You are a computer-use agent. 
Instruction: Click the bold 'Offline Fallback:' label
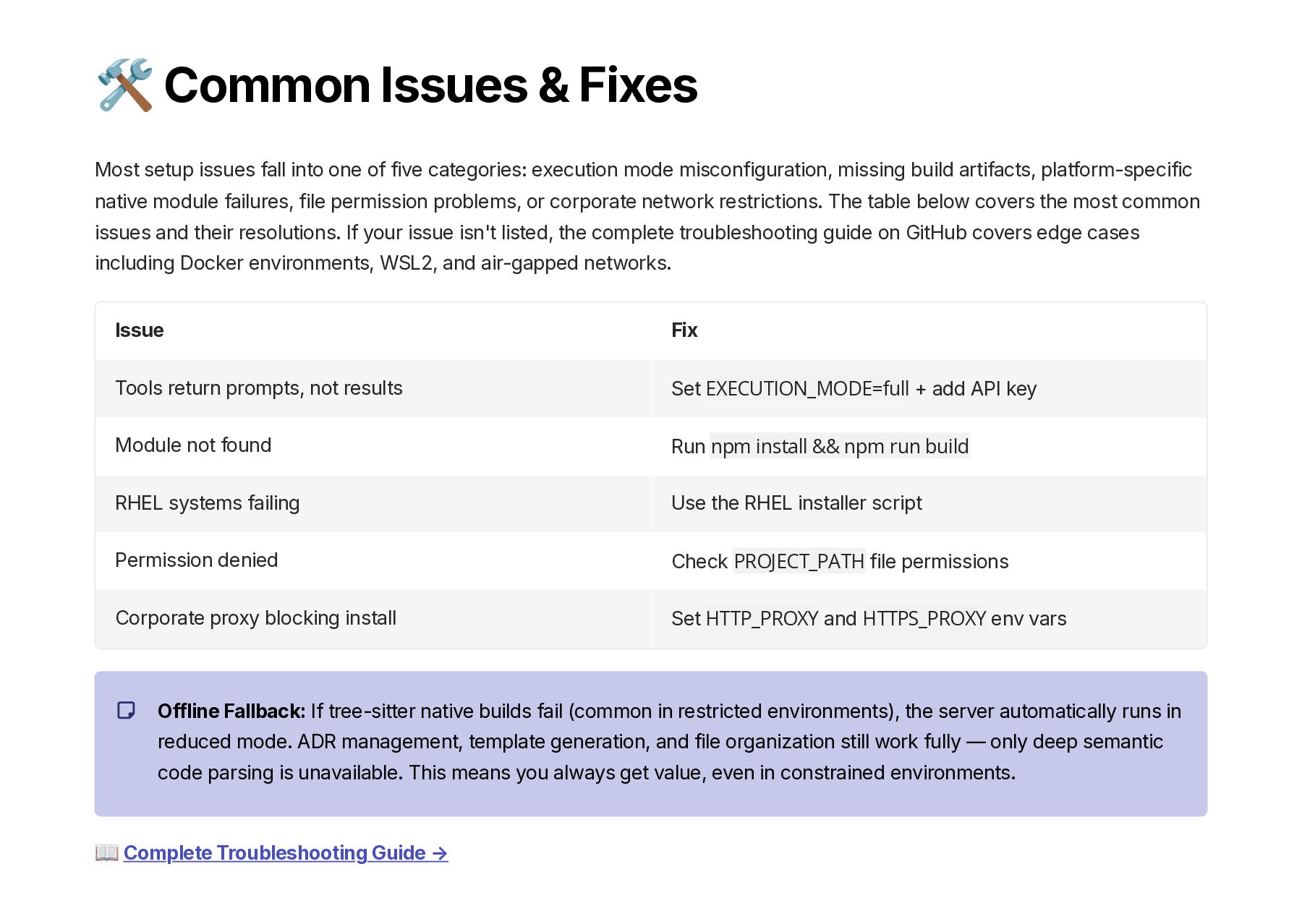tap(231, 711)
